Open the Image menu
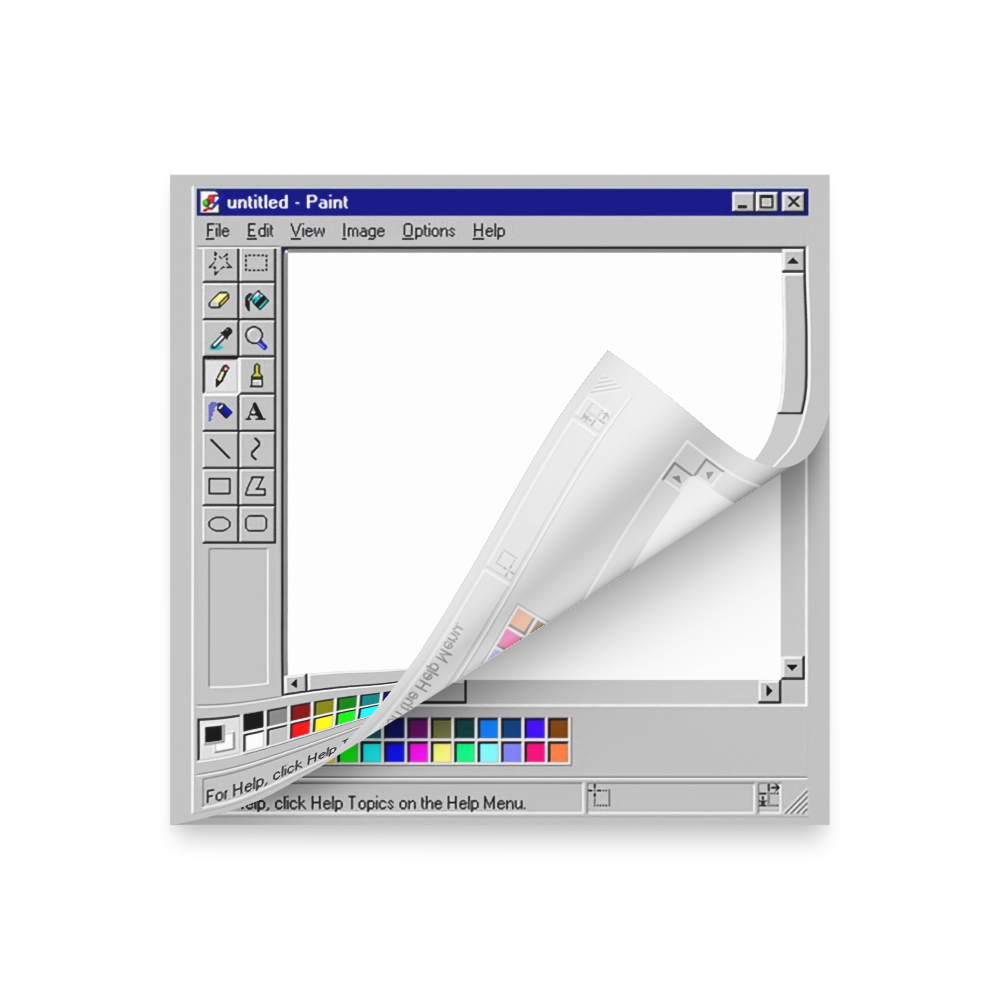 (363, 231)
